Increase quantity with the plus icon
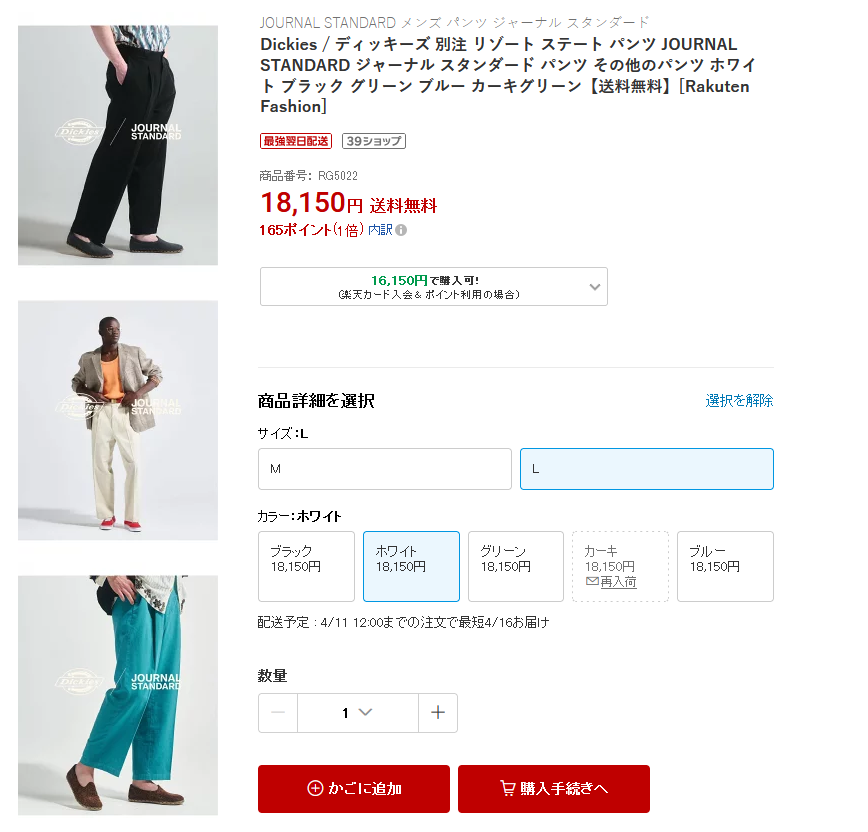This screenshot has width=868, height=832. (438, 713)
